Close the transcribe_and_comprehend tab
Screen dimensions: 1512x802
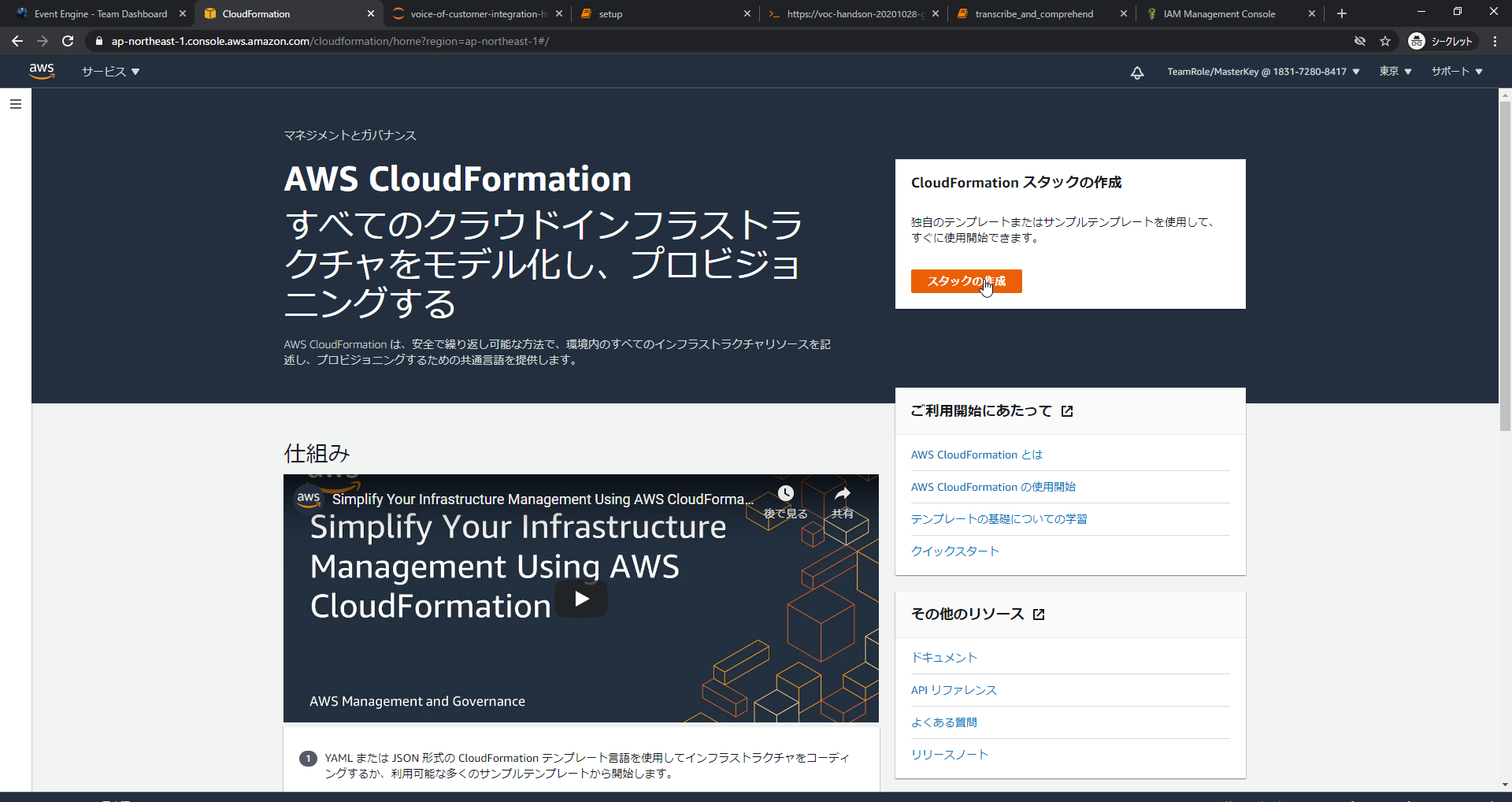tap(1123, 13)
